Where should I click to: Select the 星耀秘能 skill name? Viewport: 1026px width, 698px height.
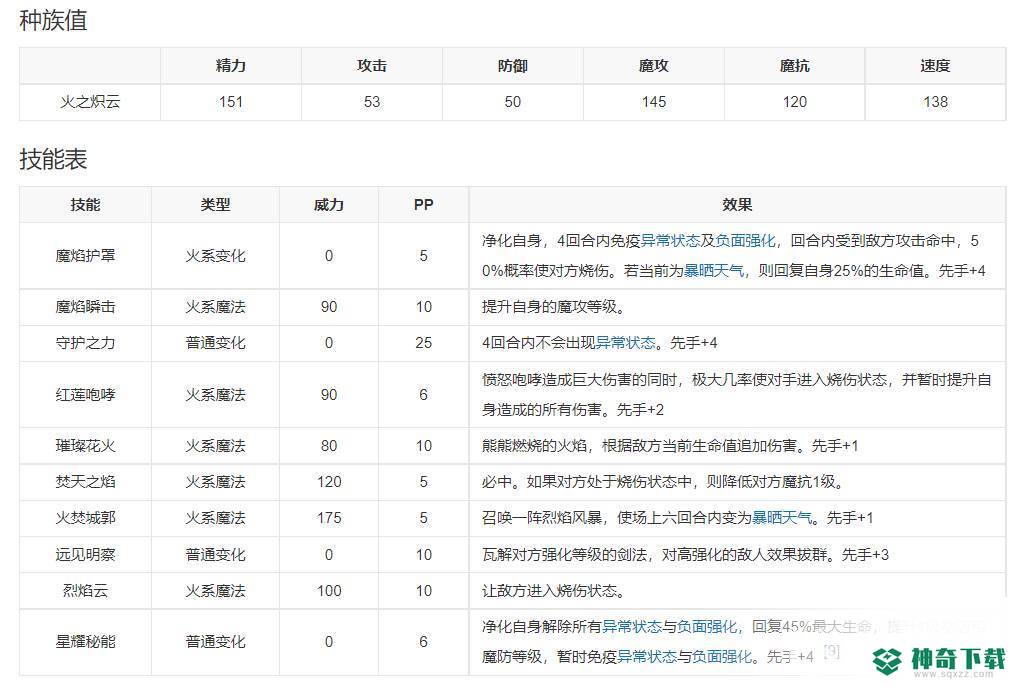coord(85,642)
